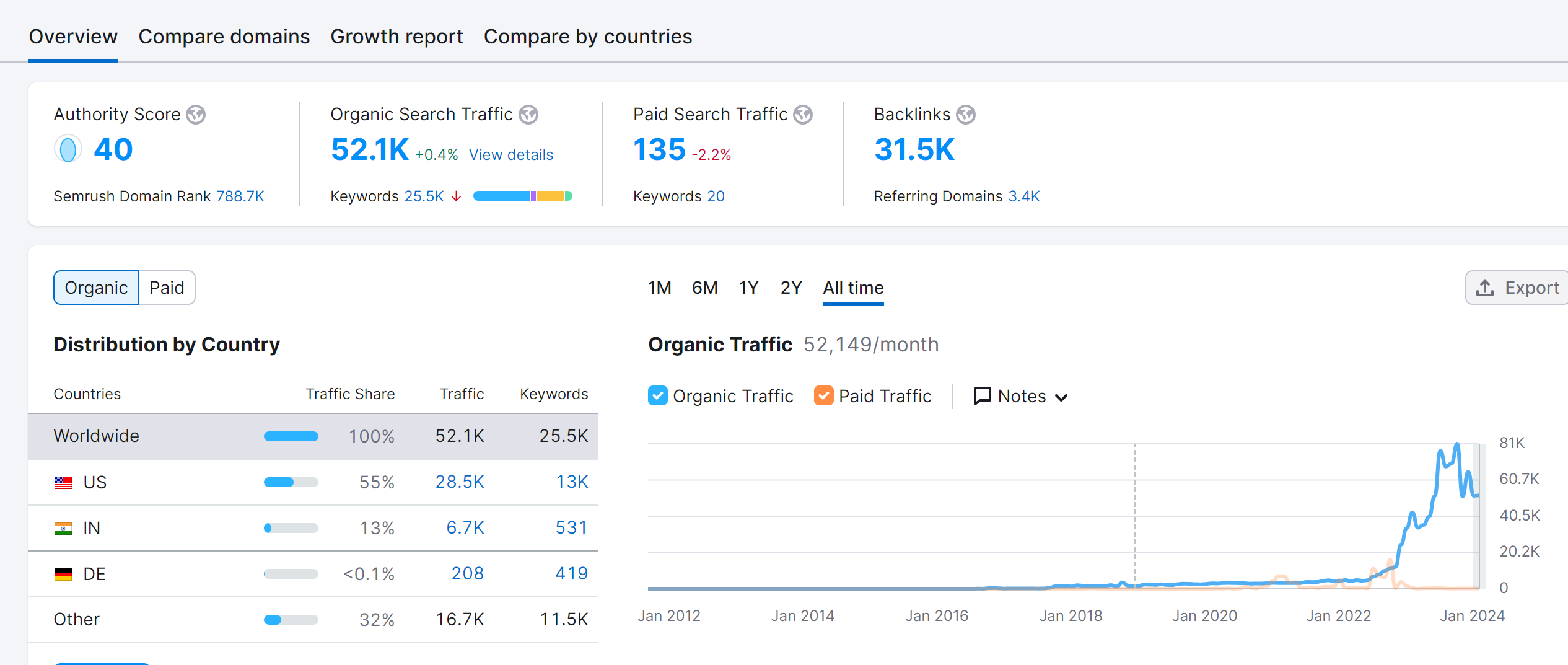Screen dimensions: 1568x665
Task: Click the 52,149/month organic traffic value
Action: coord(871,345)
